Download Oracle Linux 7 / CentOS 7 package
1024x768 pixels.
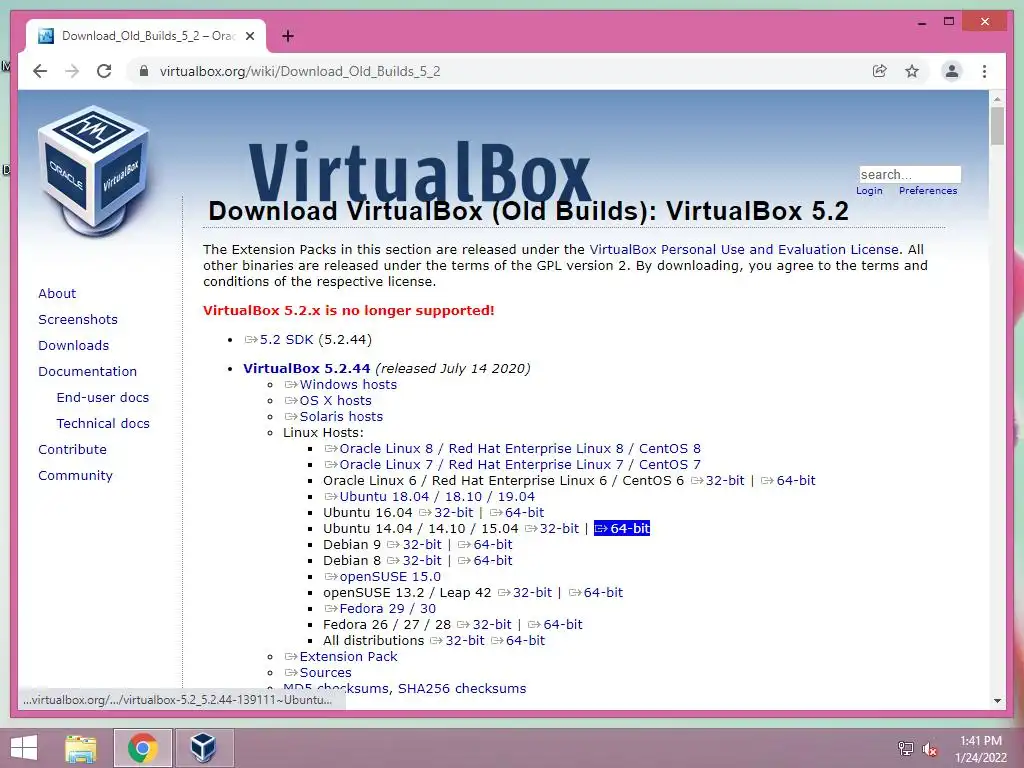click(513, 464)
